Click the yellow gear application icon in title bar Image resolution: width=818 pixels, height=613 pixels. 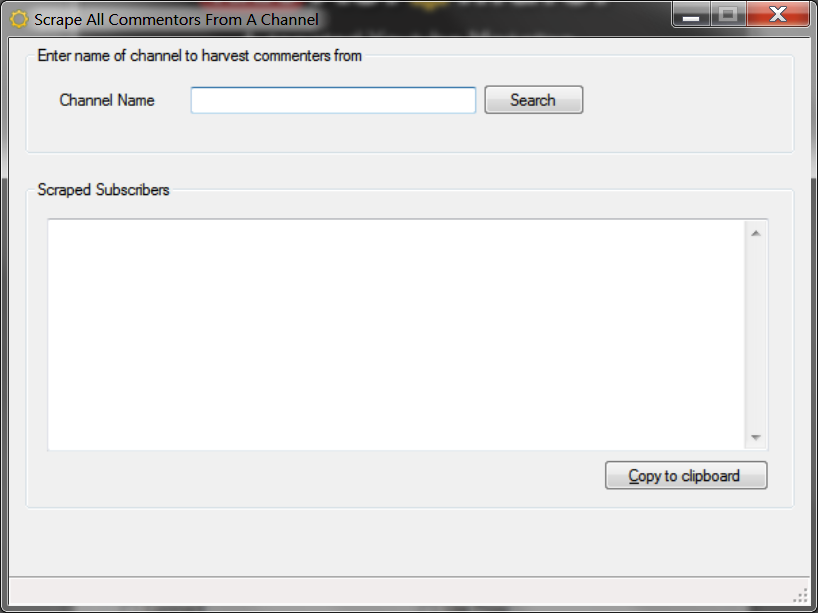pyautogui.click(x=19, y=19)
